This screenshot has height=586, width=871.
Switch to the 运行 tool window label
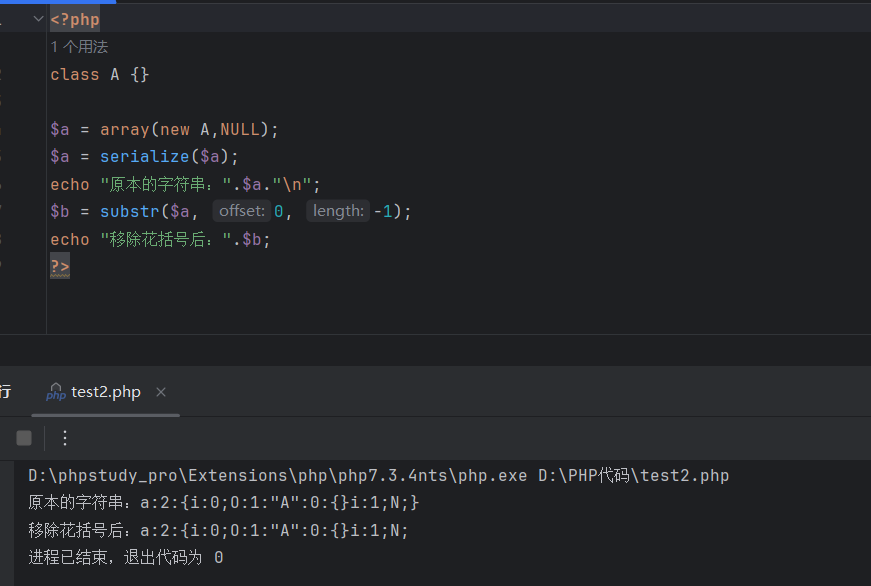[x=5, y=392]
